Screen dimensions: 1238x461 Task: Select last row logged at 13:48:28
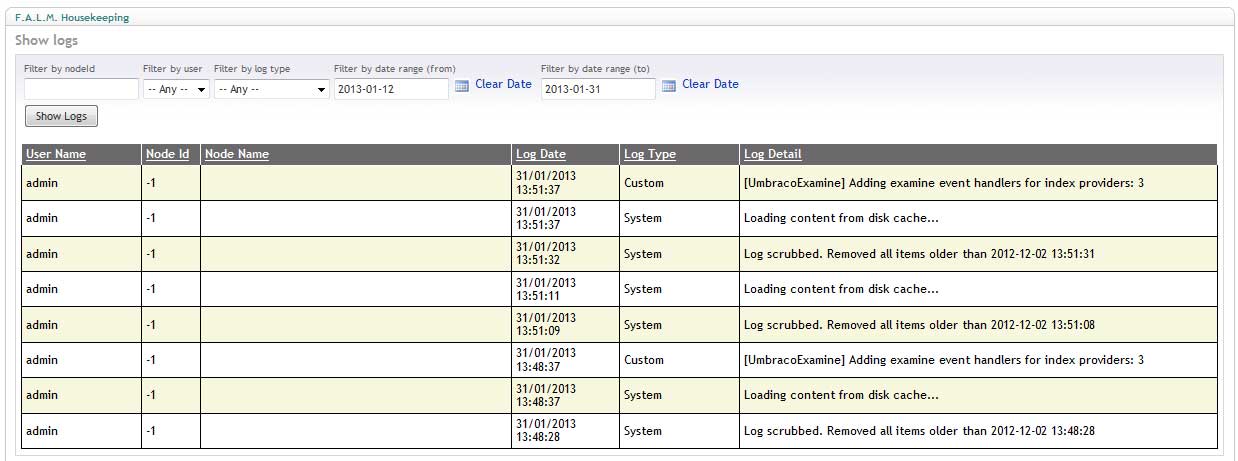point(620,431)
